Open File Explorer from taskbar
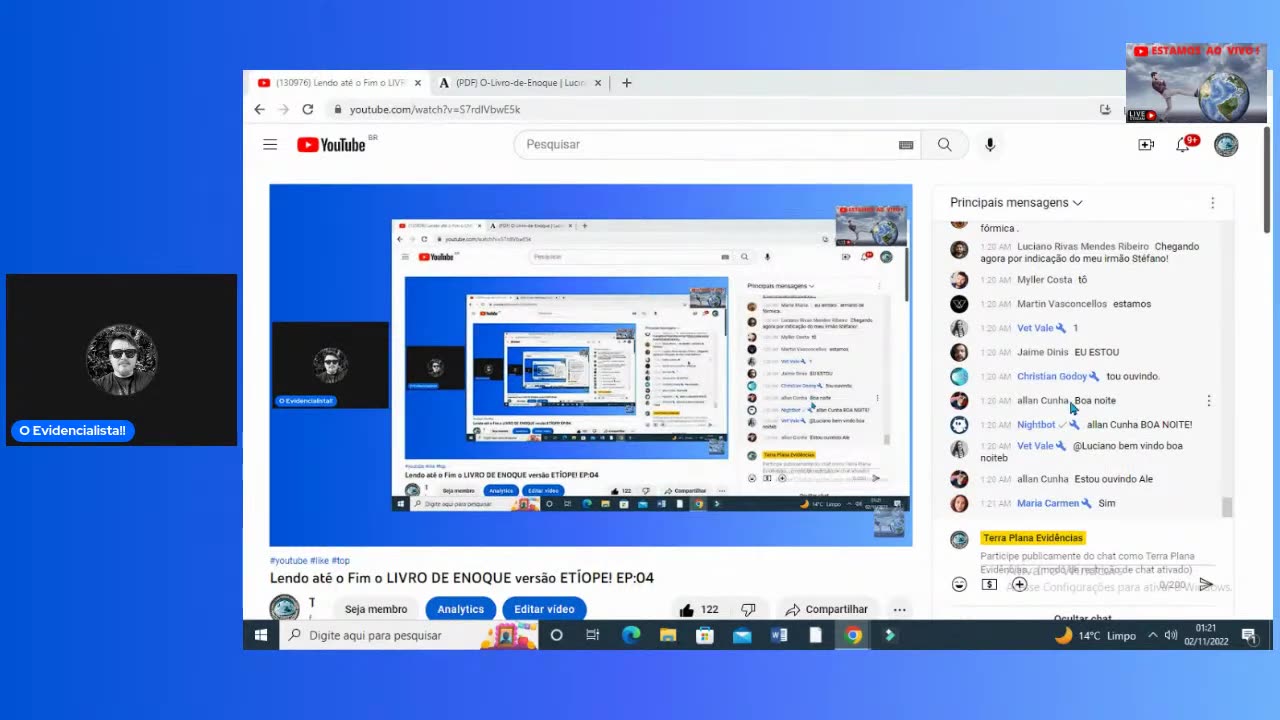1280x720 pixels. pyautogui.click(x=668, y=635)
